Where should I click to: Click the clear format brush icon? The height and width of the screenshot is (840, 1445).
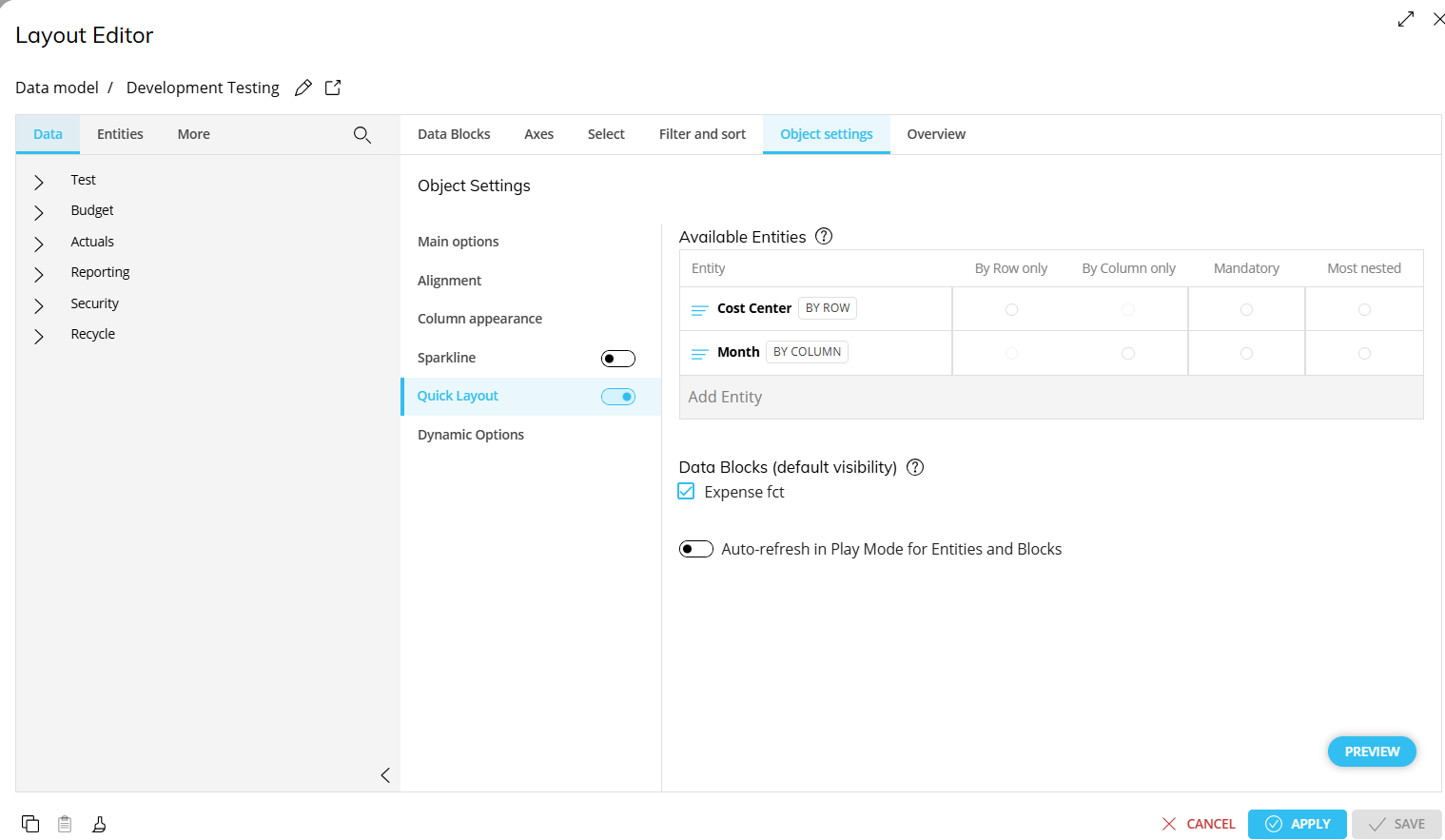tap(99, 824)
